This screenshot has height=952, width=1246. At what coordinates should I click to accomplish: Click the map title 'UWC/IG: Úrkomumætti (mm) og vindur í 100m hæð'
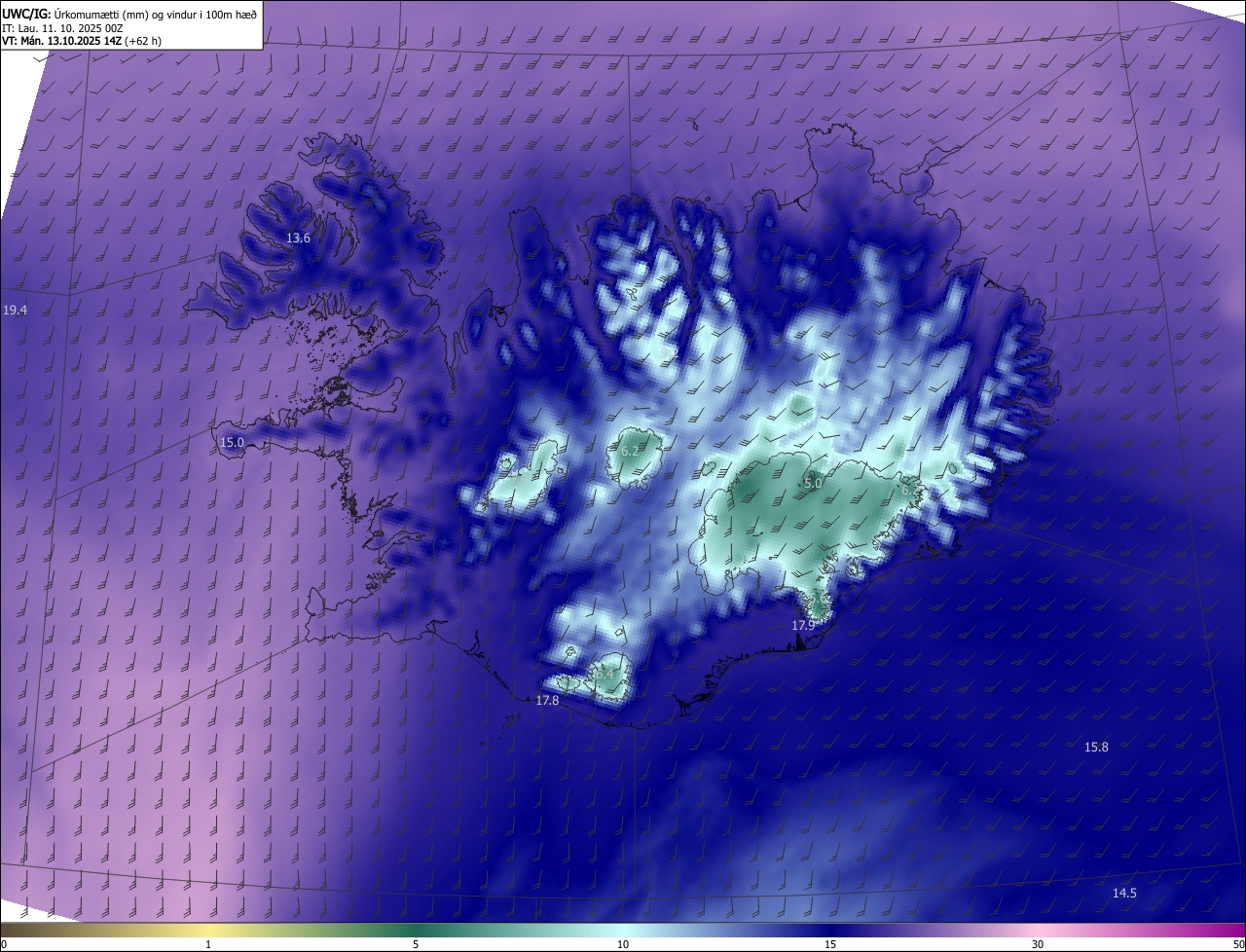[x=129, y=13]
